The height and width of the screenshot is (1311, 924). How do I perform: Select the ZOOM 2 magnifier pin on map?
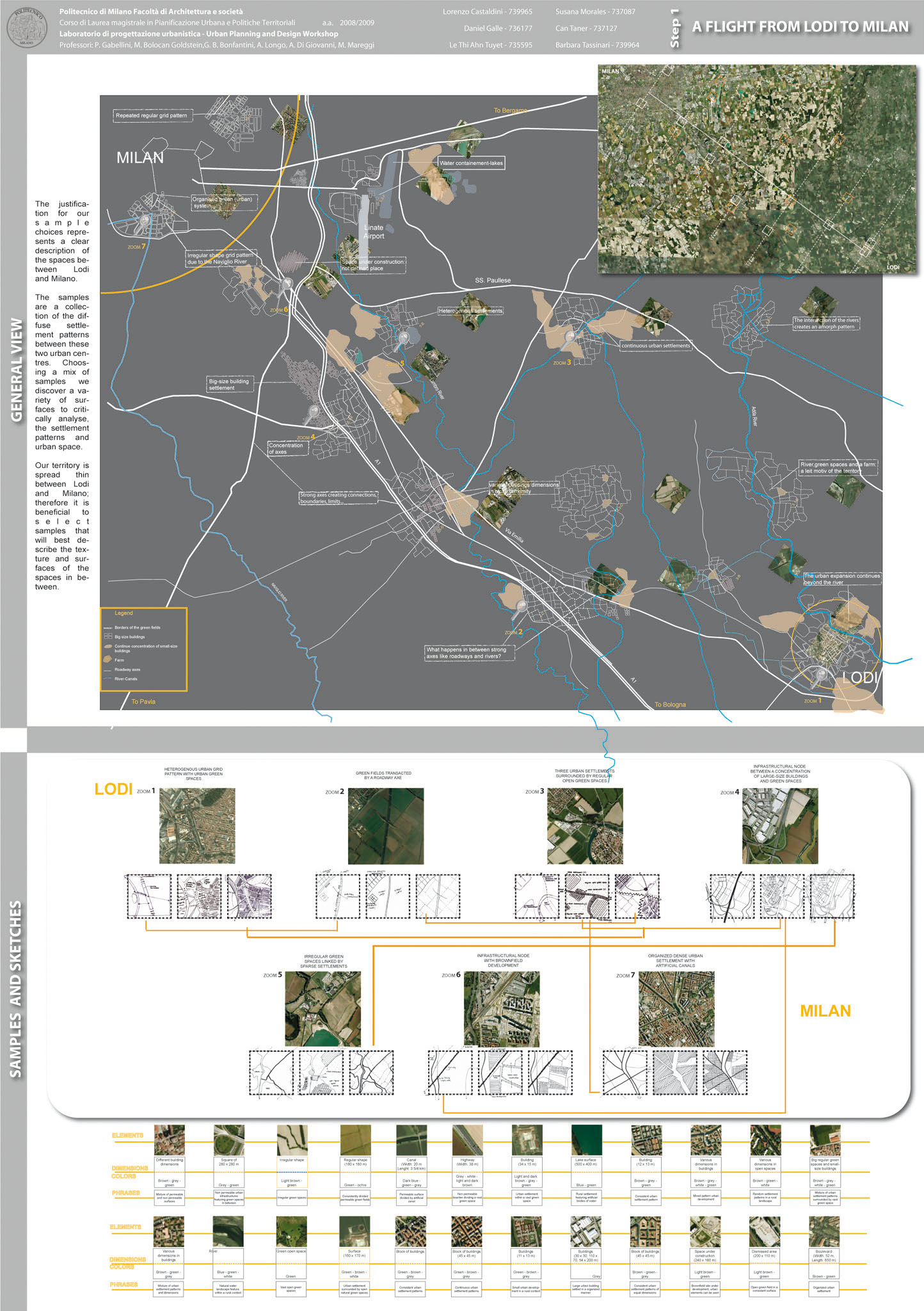(521, 611)
